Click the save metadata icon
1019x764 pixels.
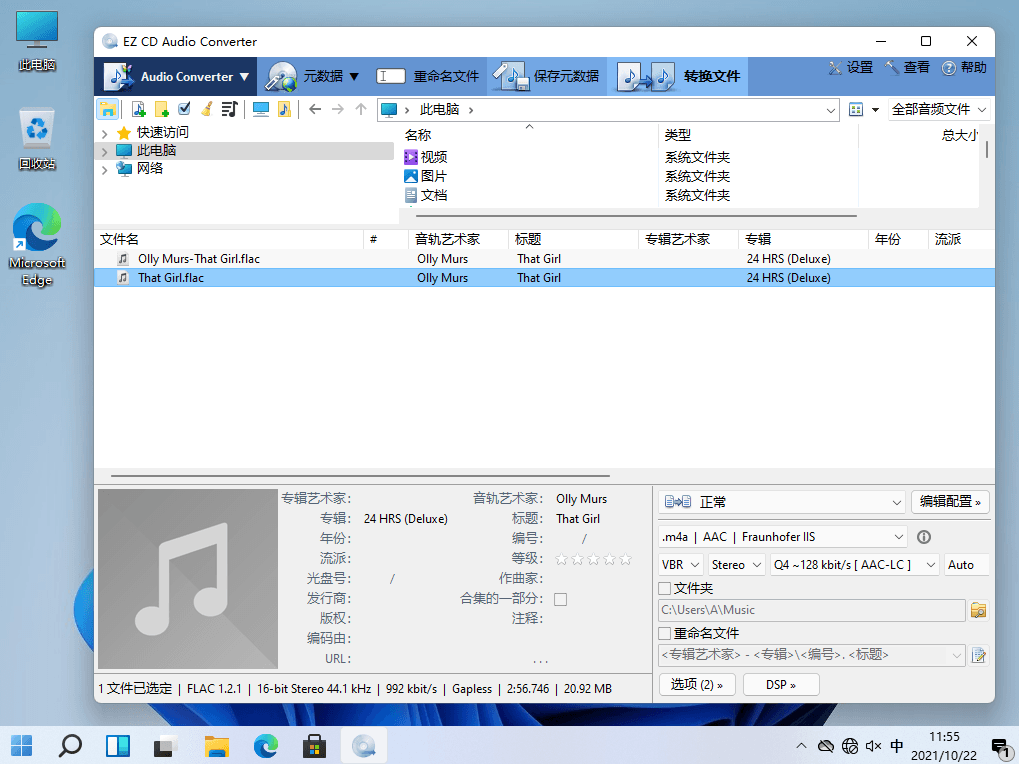[x=510, y=77]
